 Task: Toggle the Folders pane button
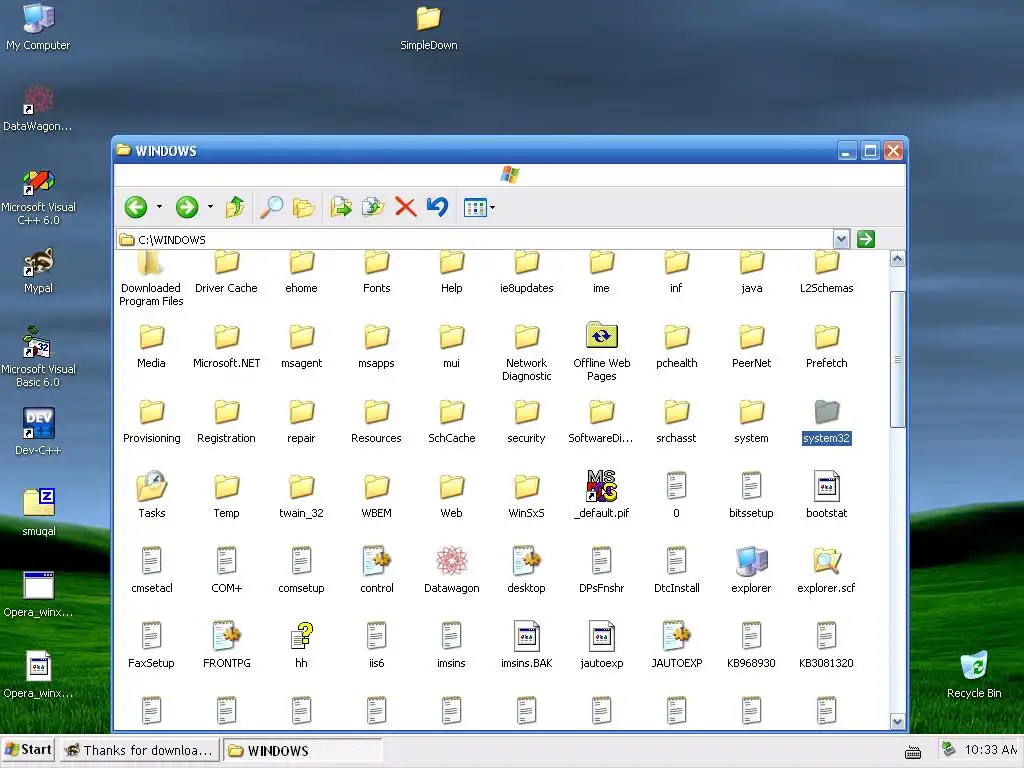(304, 208)
